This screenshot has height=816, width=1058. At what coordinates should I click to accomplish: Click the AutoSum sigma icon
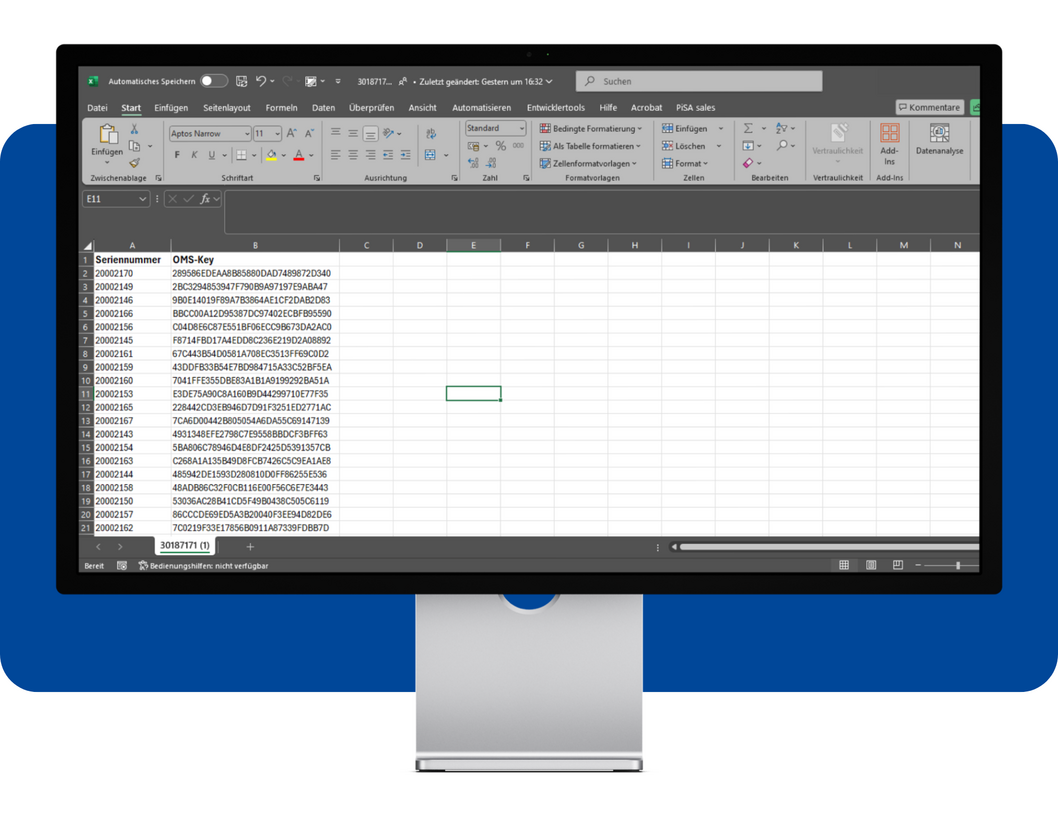(x=748, y=129)
